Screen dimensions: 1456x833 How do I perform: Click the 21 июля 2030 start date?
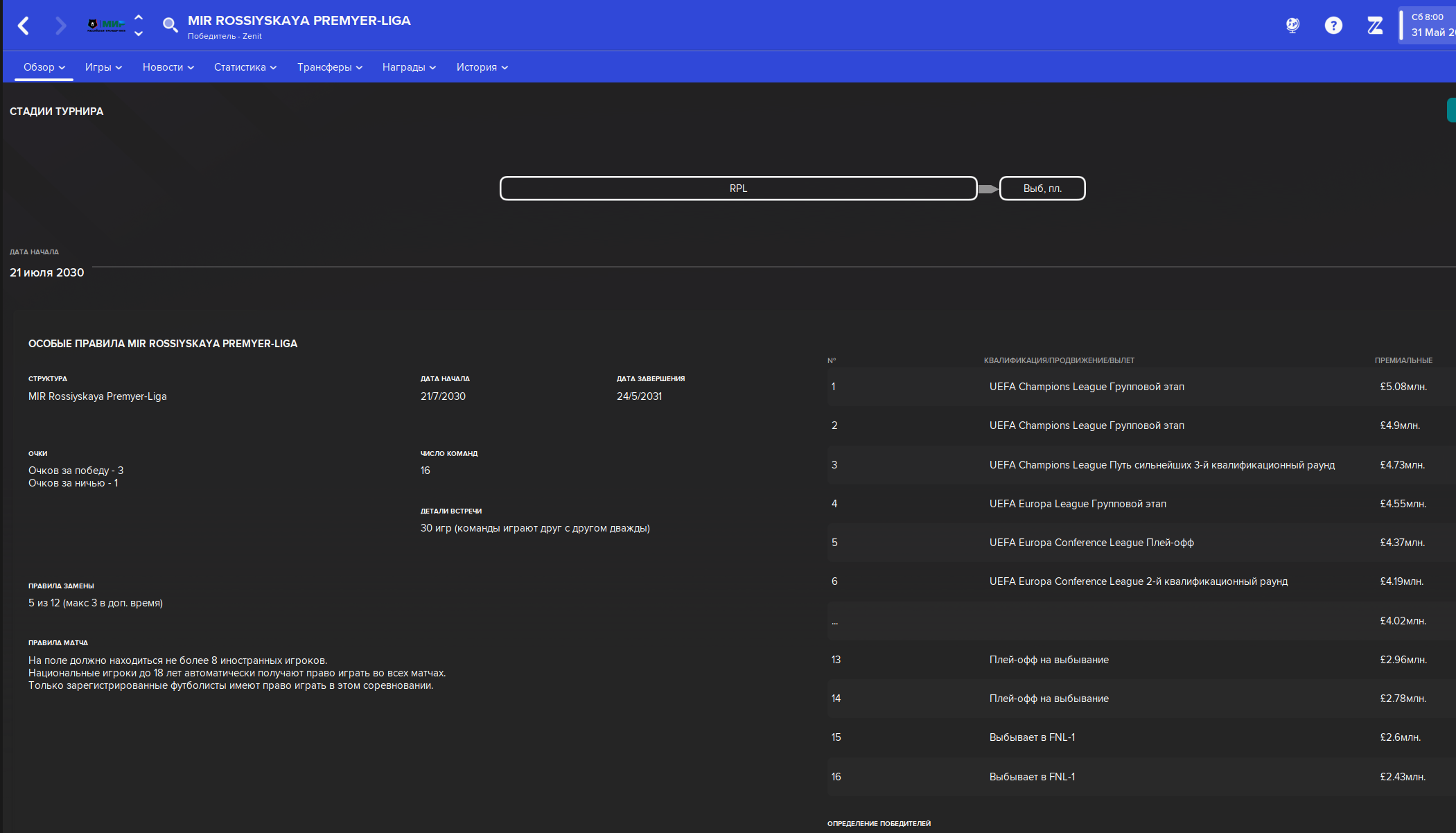47,272
